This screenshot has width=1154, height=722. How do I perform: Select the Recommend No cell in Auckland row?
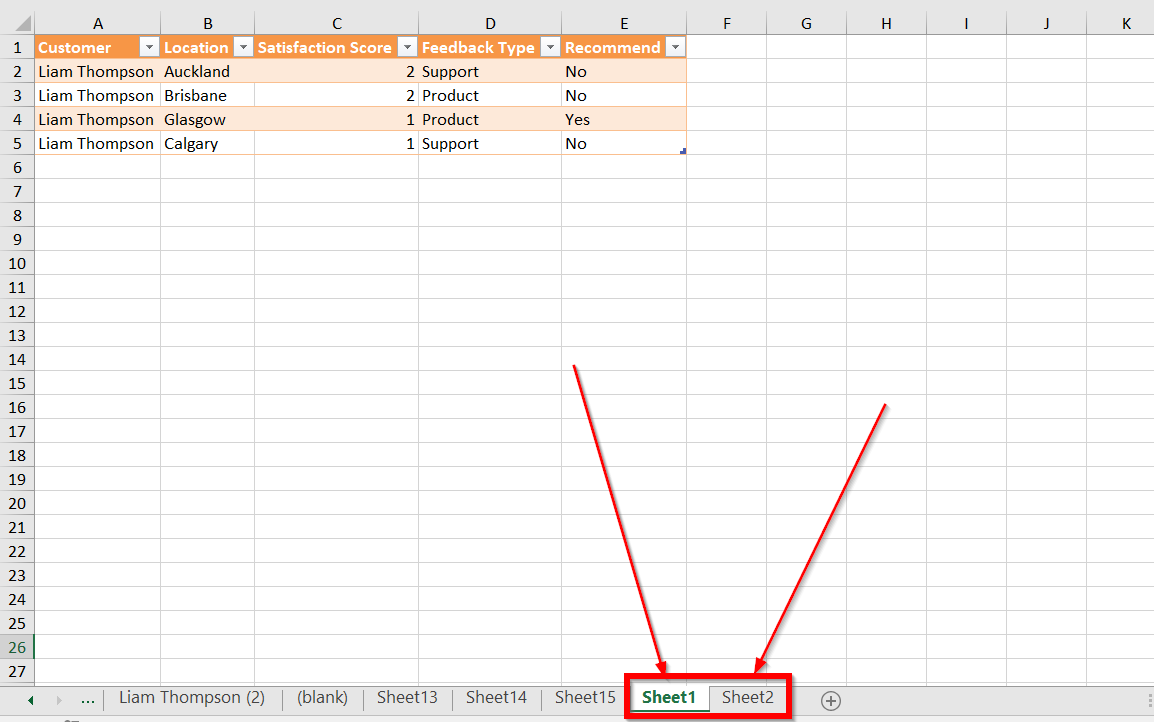click(x=624, y=71)
